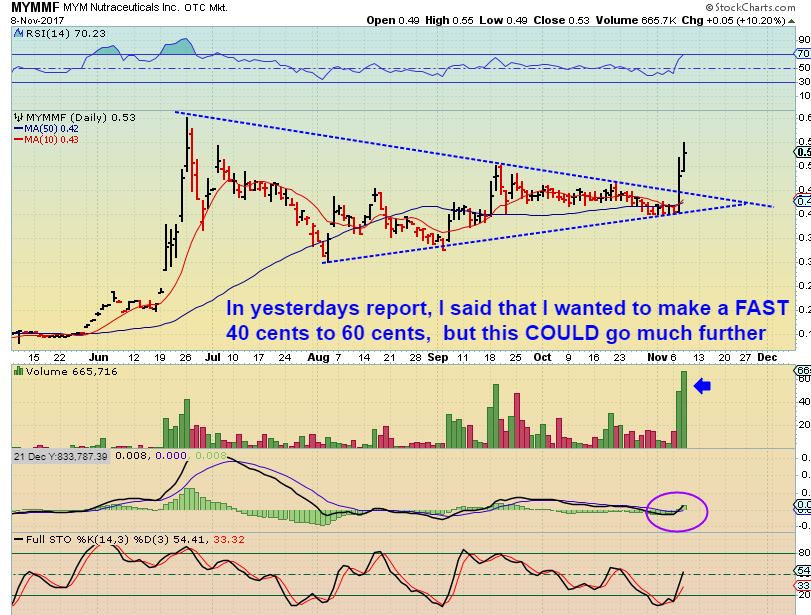811x615 pixels.
Task: Click the 90 level on RSI axis
Action: coord(804,40)
